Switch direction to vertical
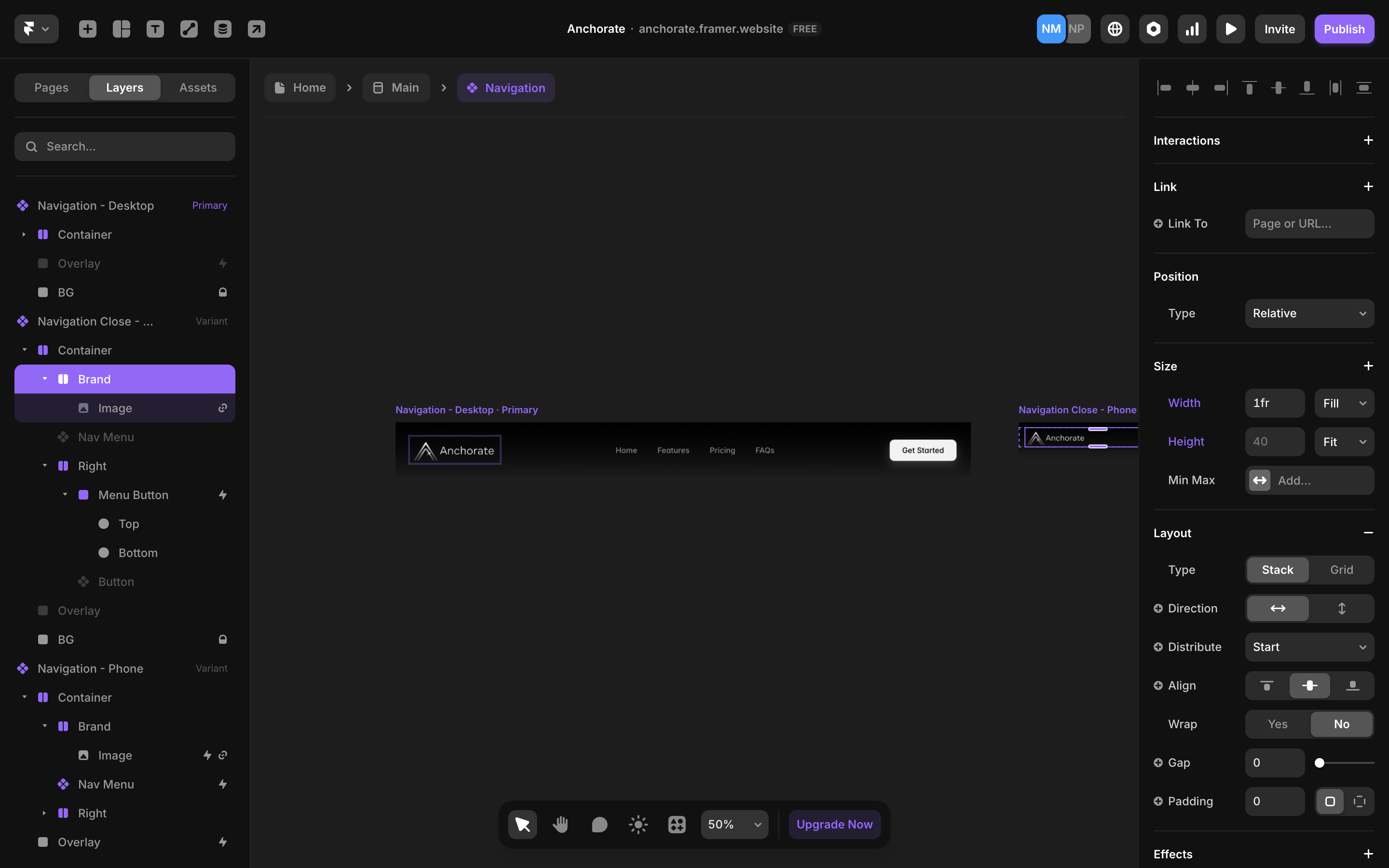 coord(1341,608)
